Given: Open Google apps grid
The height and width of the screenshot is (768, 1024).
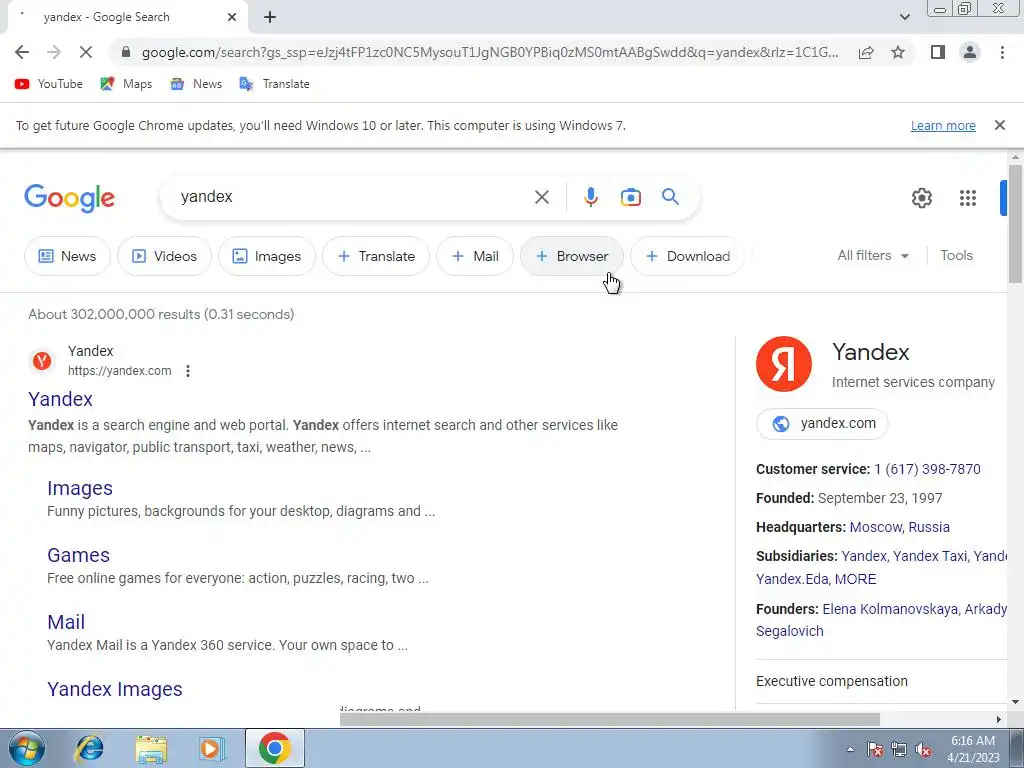Looking at the screenshot, I should pos(968,198).
